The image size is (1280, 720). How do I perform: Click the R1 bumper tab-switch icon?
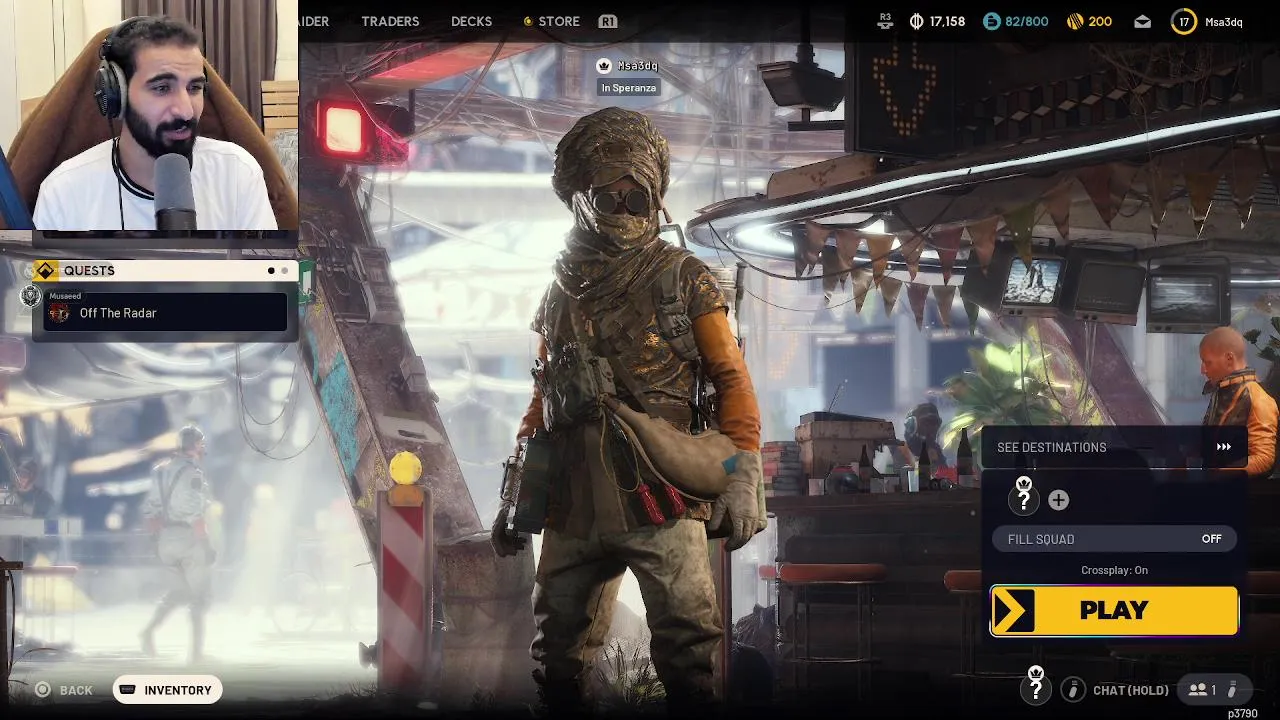[x=607, y=21]
